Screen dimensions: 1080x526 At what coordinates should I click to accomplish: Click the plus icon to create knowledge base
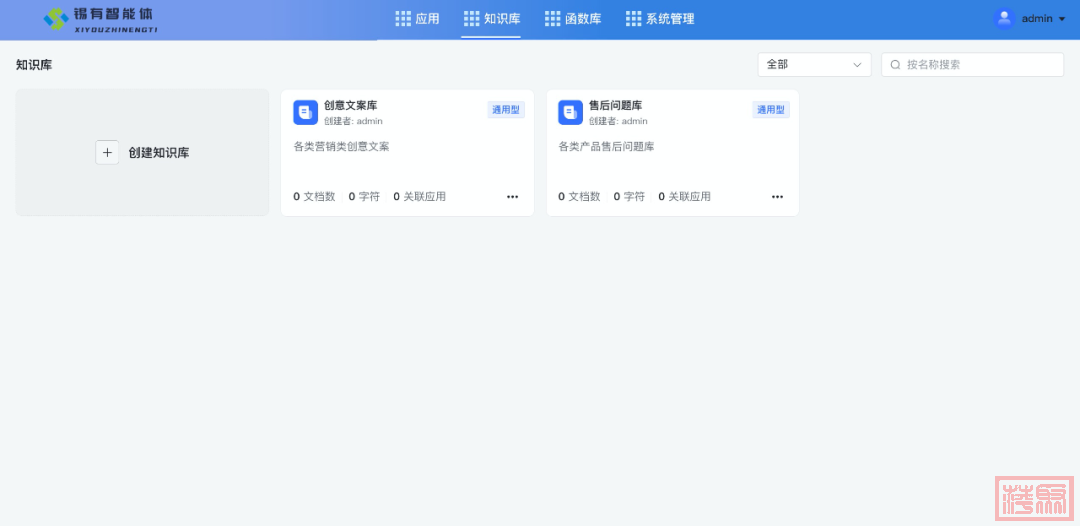pos(107,152)
